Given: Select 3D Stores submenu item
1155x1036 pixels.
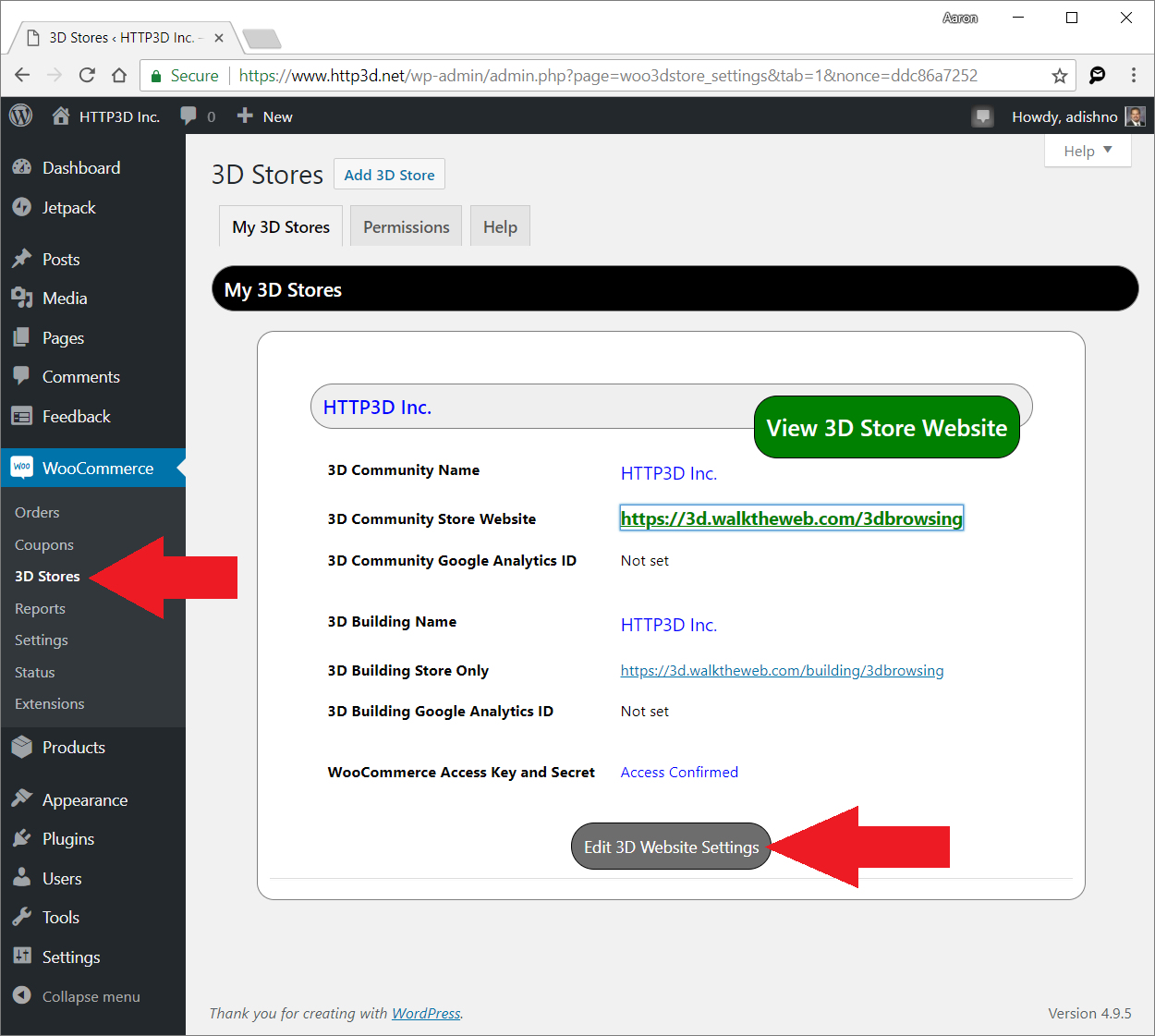Looking at the screenshot, I should point(47,576).
